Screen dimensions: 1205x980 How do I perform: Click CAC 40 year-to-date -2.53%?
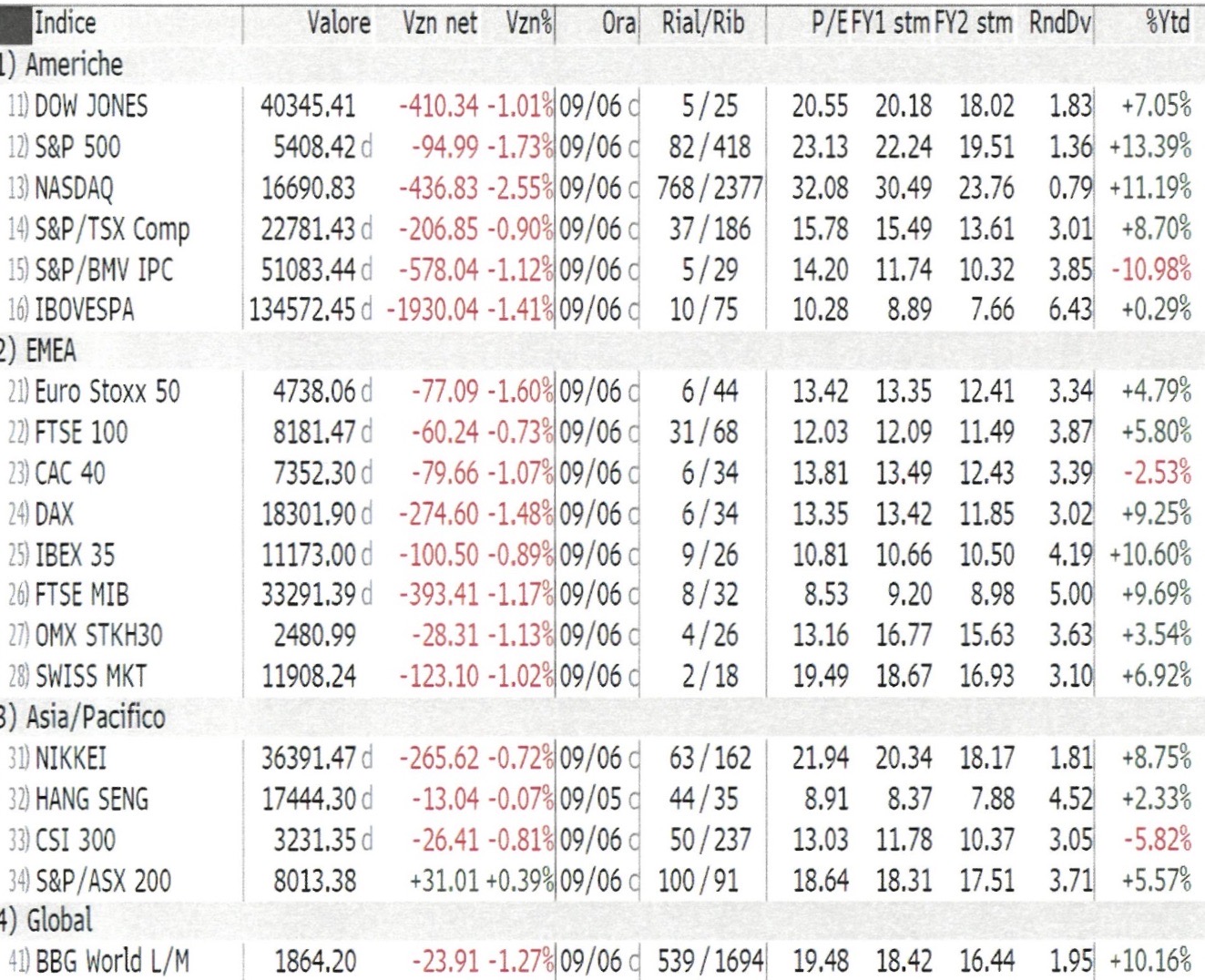(1158, 473)
